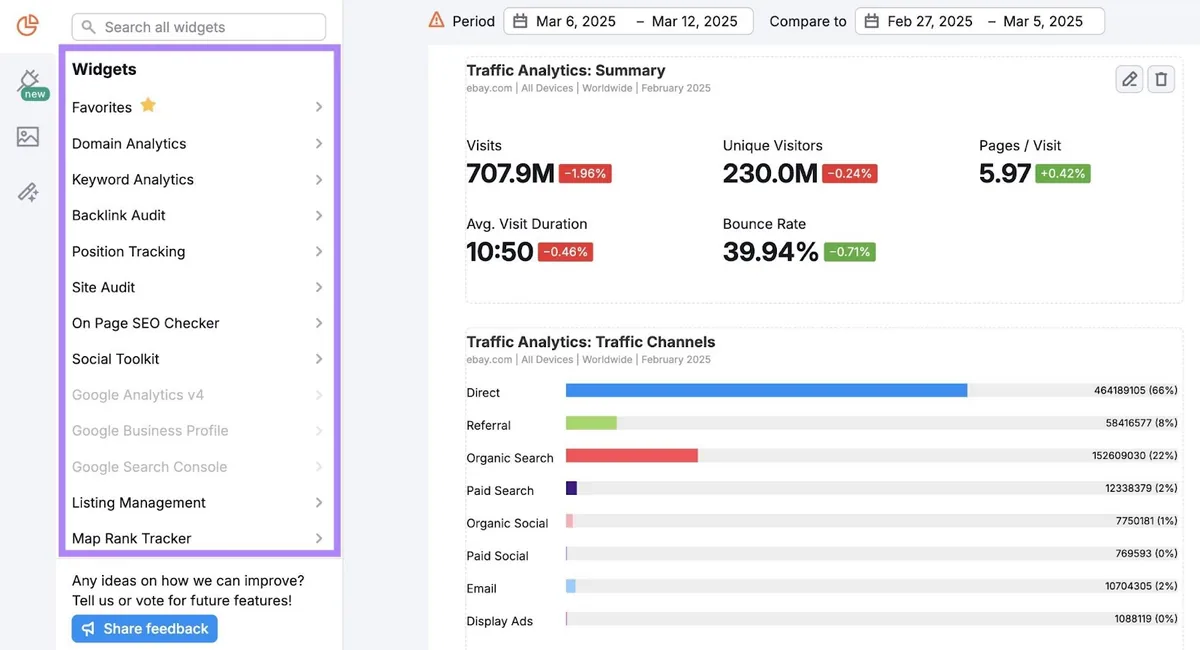Click the Organic Search red bar
This screenshot has height=650, width=1200.
point(632,455)
